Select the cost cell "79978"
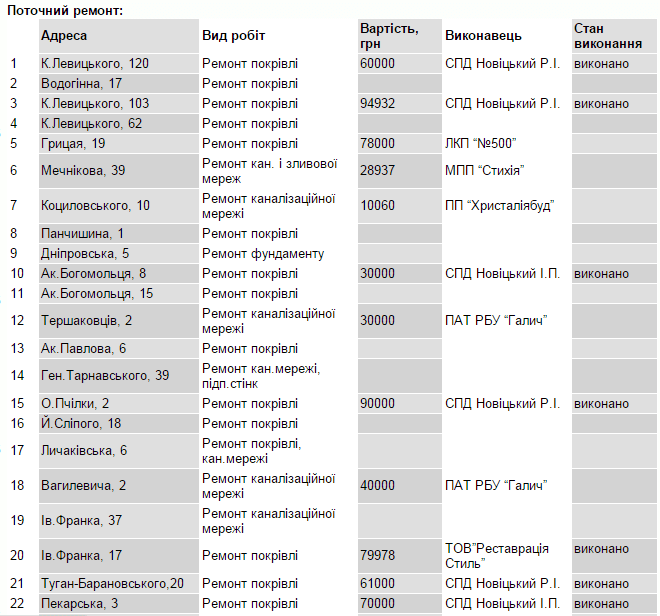660x616 pixels. point(377,556)
